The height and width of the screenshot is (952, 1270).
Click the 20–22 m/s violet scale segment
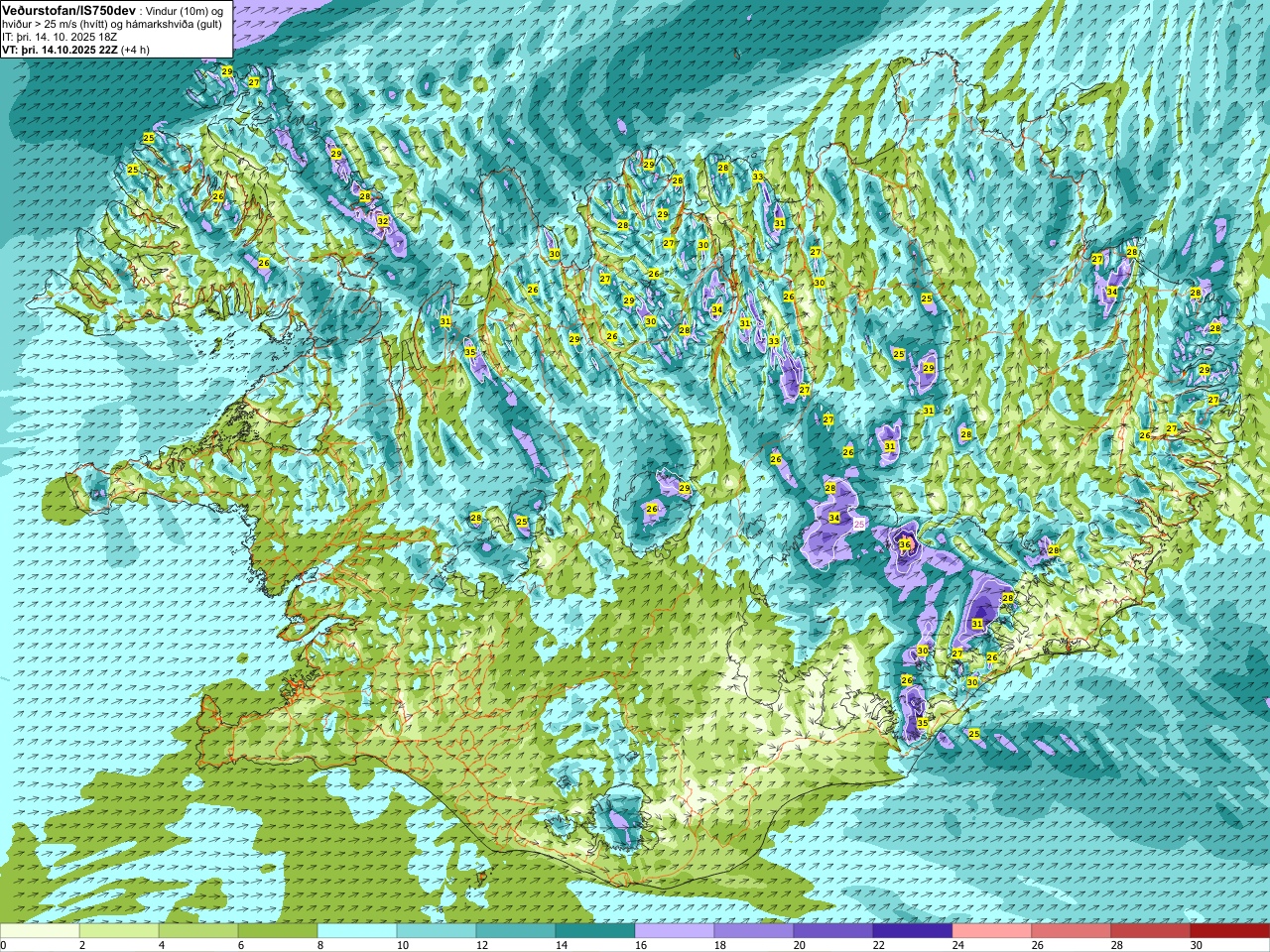(x=833, y=931)
